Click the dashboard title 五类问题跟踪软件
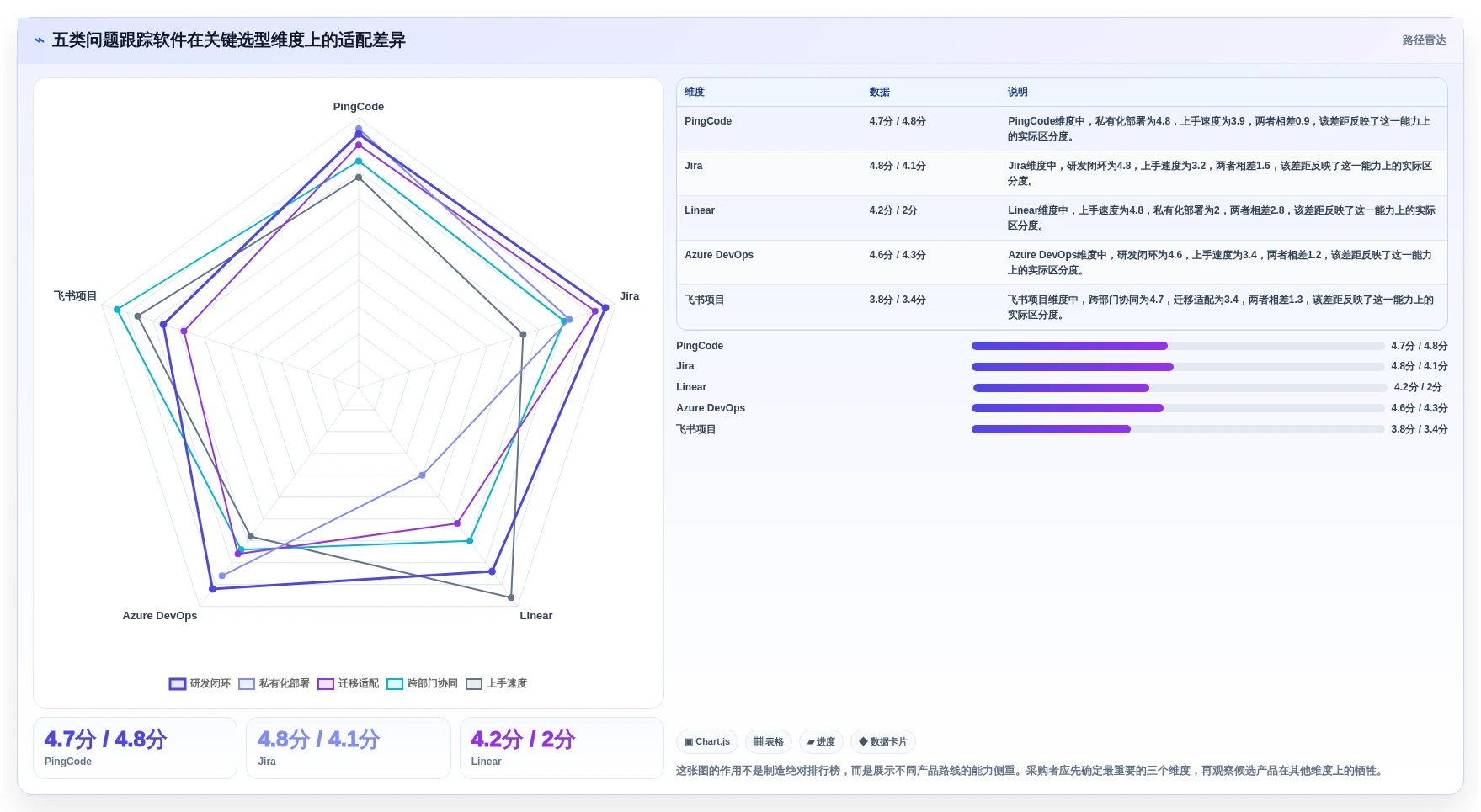This screenshot has width=1481, height=812. point(229,40)
